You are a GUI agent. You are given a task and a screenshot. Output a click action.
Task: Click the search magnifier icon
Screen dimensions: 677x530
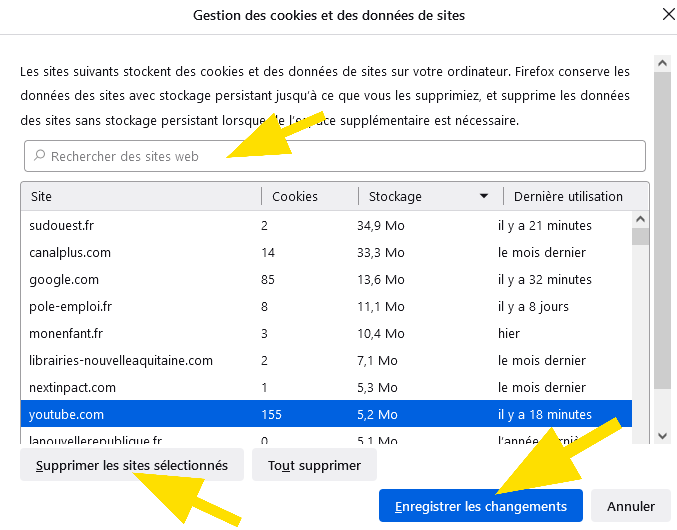40,155
